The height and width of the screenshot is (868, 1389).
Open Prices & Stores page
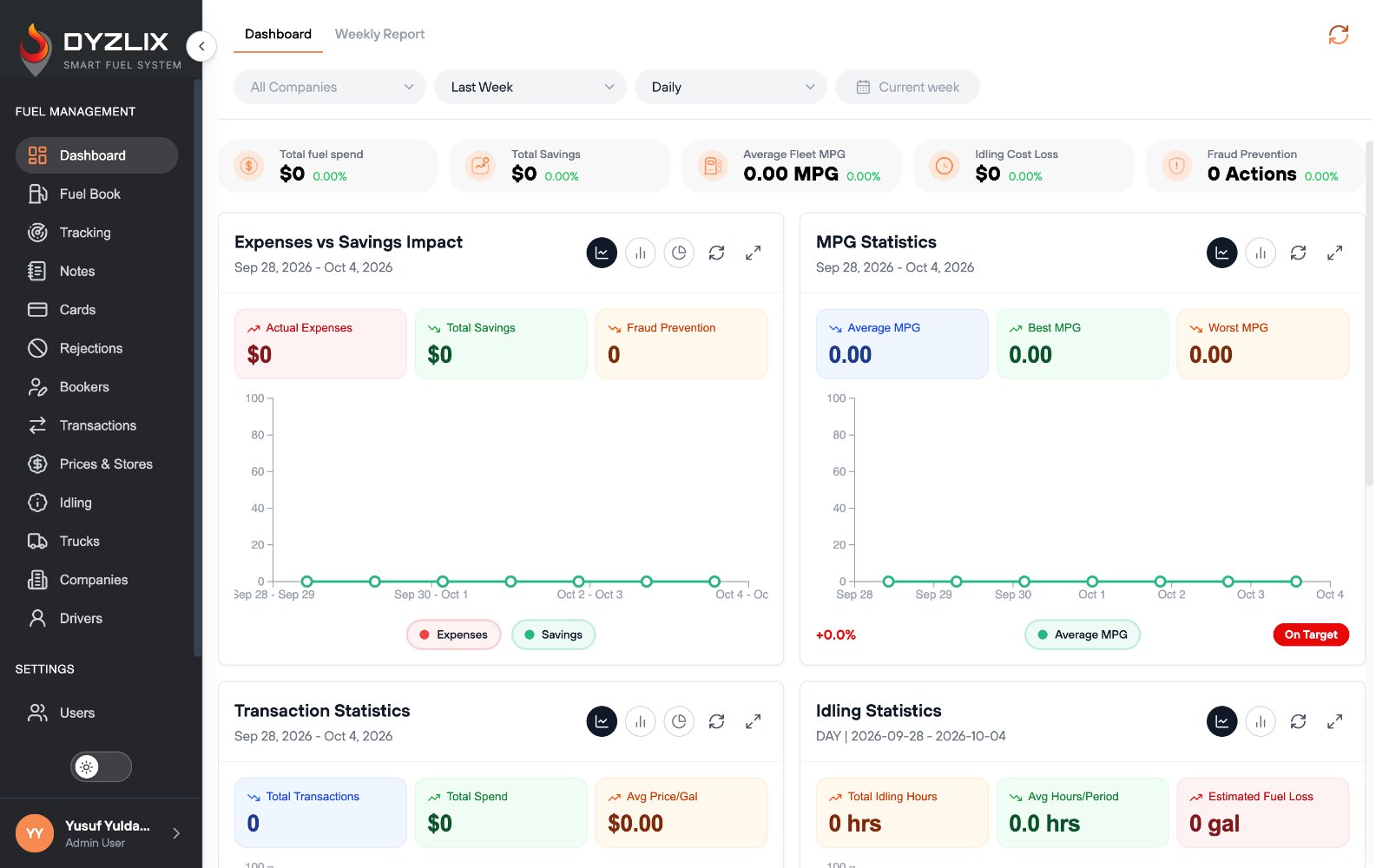pos(96,464)
